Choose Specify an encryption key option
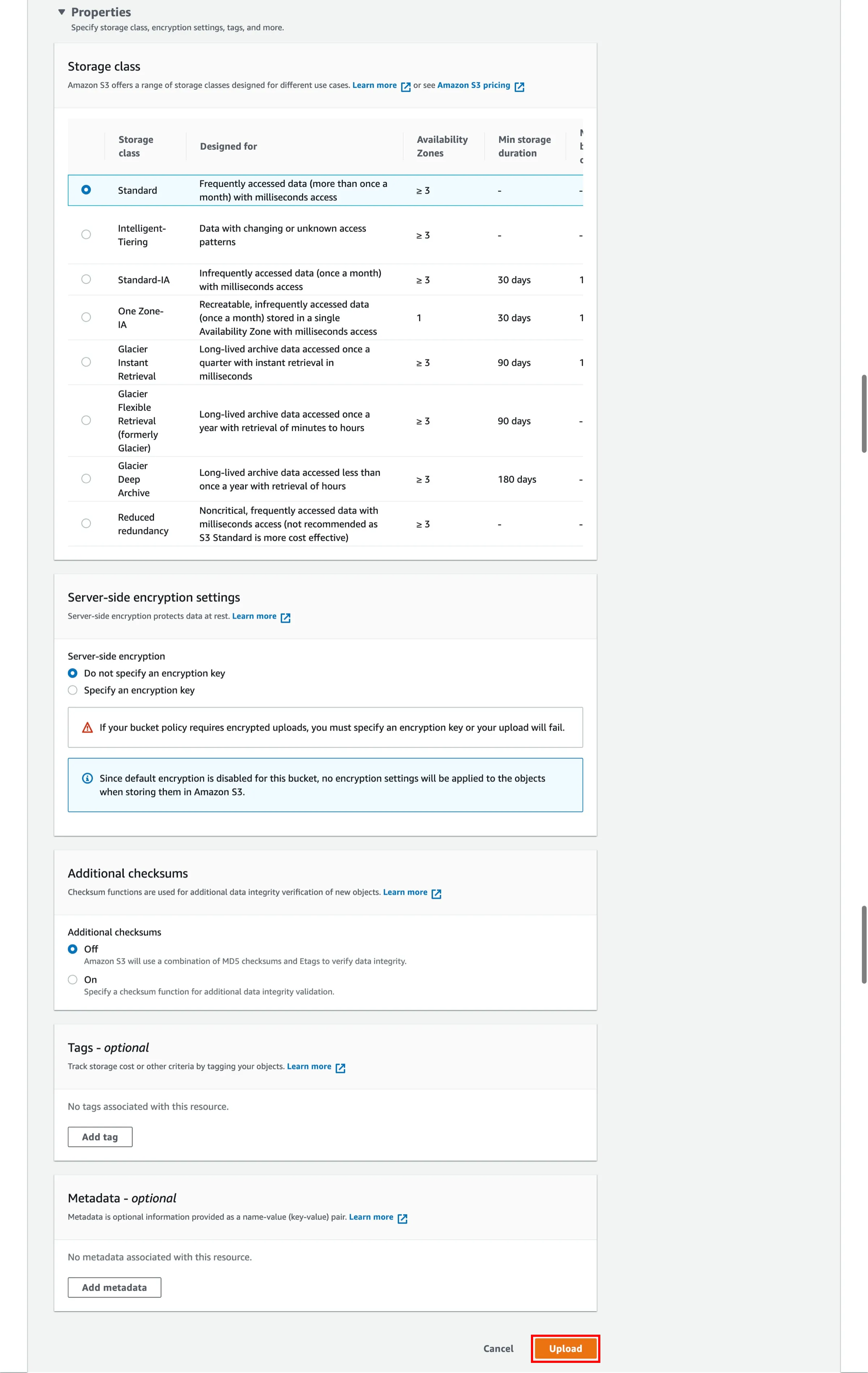 (72, 690)
